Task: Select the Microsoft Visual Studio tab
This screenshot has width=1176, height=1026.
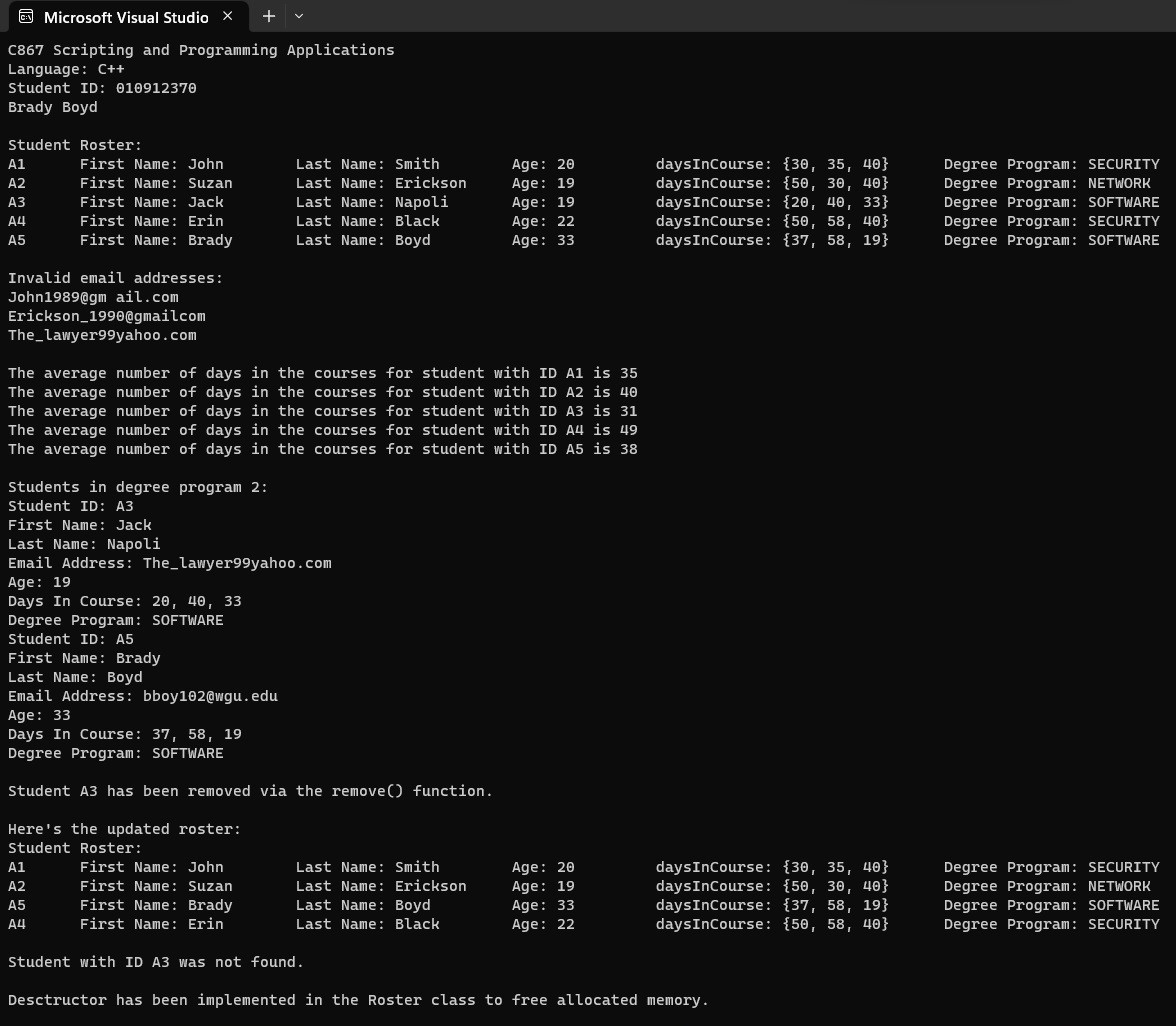Action: pyautogui.click(x=125, y=16)
